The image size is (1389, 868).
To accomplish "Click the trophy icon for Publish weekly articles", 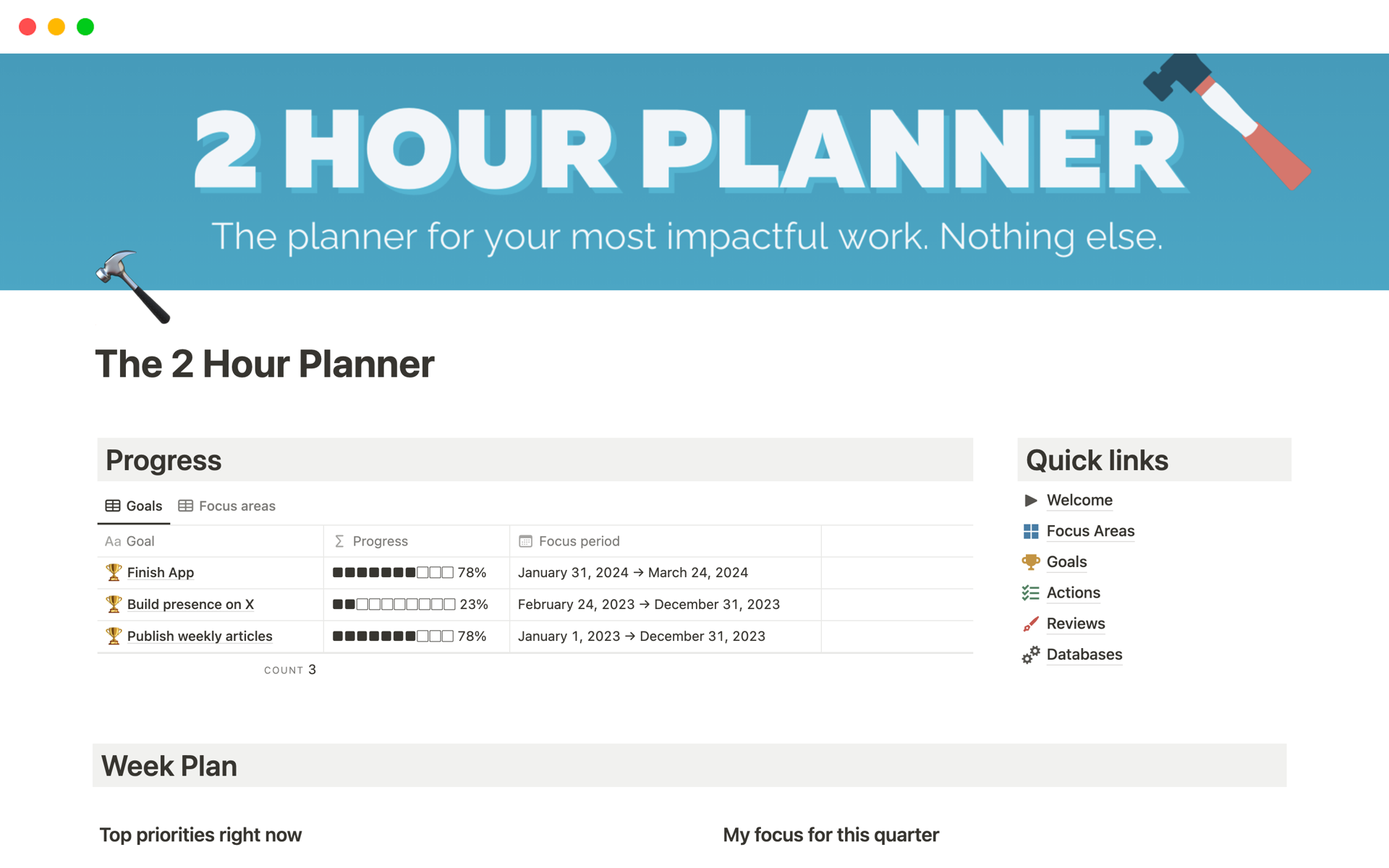I will pyautogui.click(x=113, y=635).
